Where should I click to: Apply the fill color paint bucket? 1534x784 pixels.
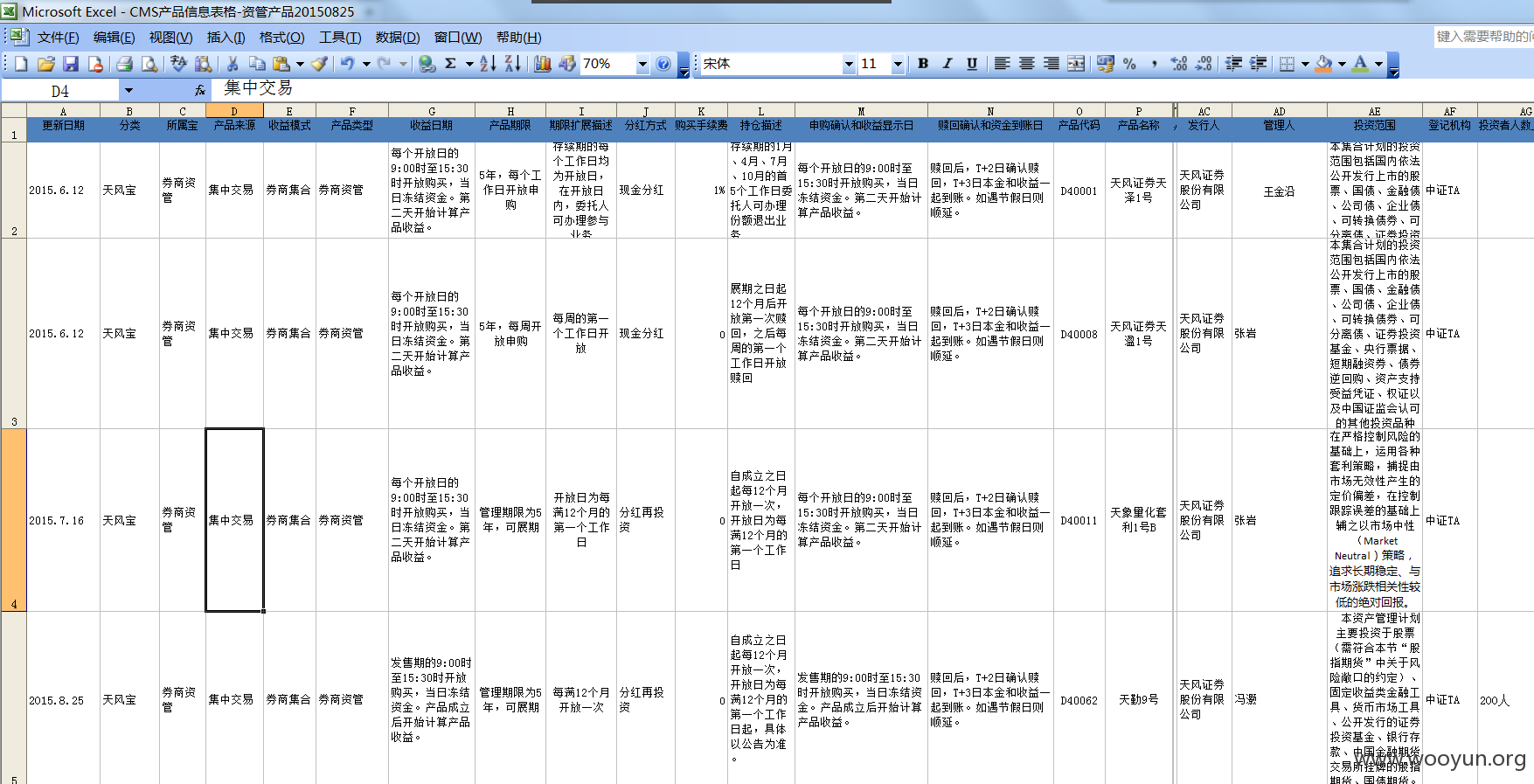(x=1323, y=64)
